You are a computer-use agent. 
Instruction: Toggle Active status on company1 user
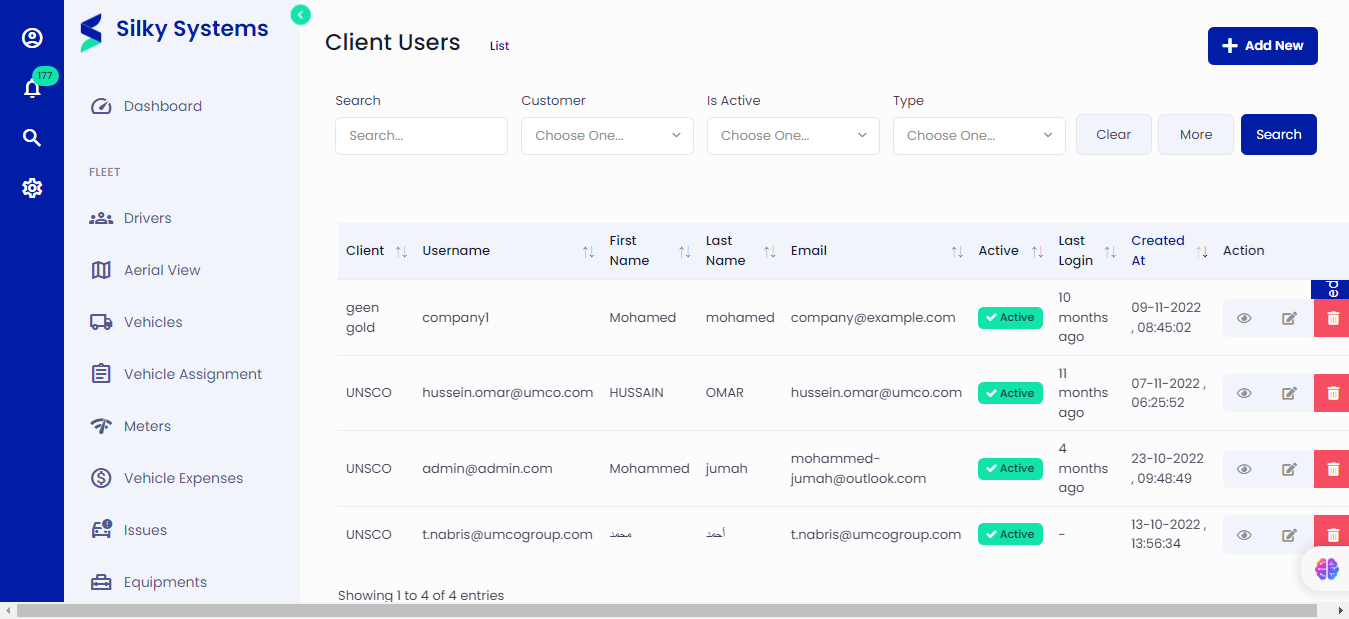pyautogui.click(x=1009, y=317)
